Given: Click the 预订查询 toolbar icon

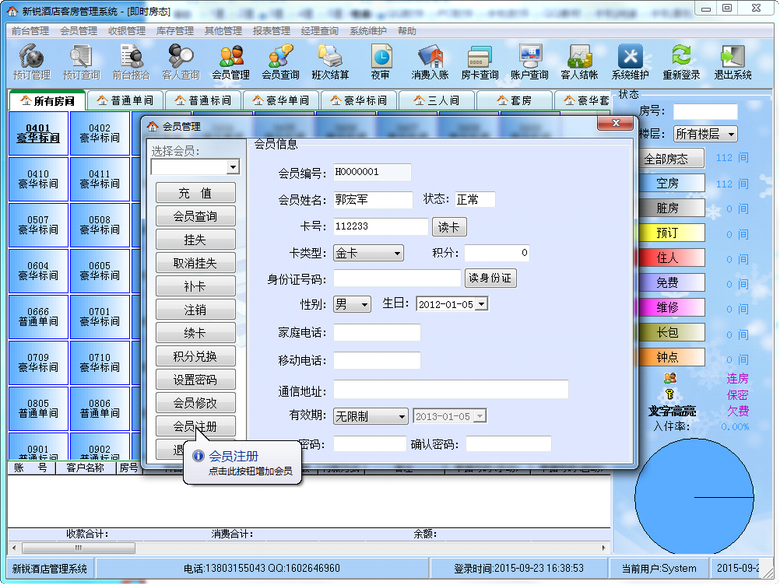Looking at the screenshot, I should point(81,62).
